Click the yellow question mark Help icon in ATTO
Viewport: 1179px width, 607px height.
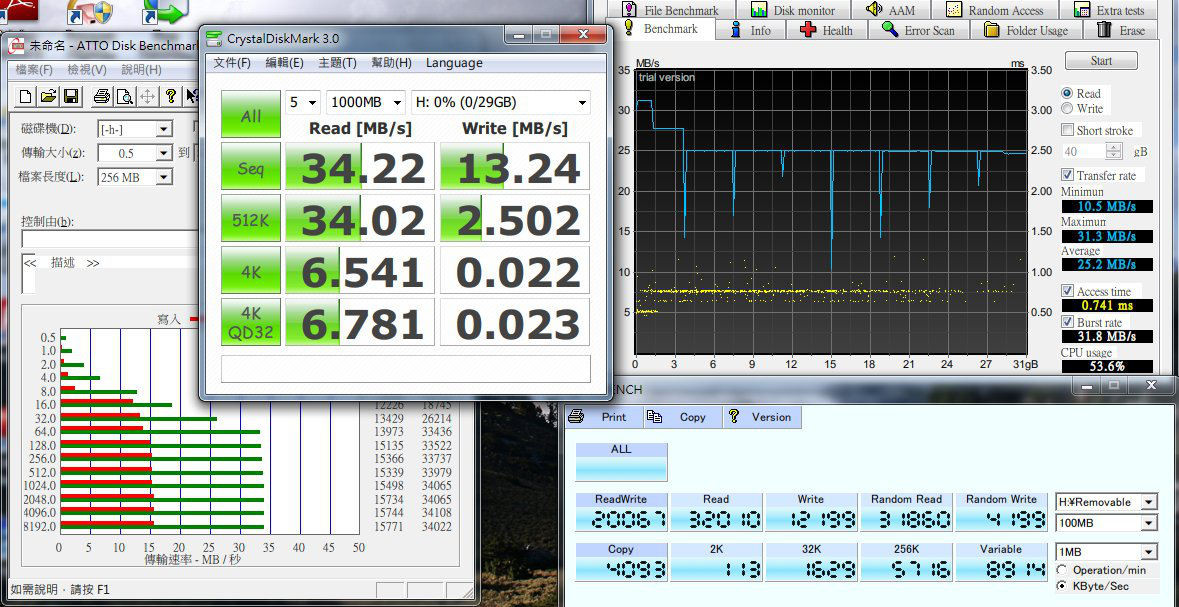pos(171,96)
